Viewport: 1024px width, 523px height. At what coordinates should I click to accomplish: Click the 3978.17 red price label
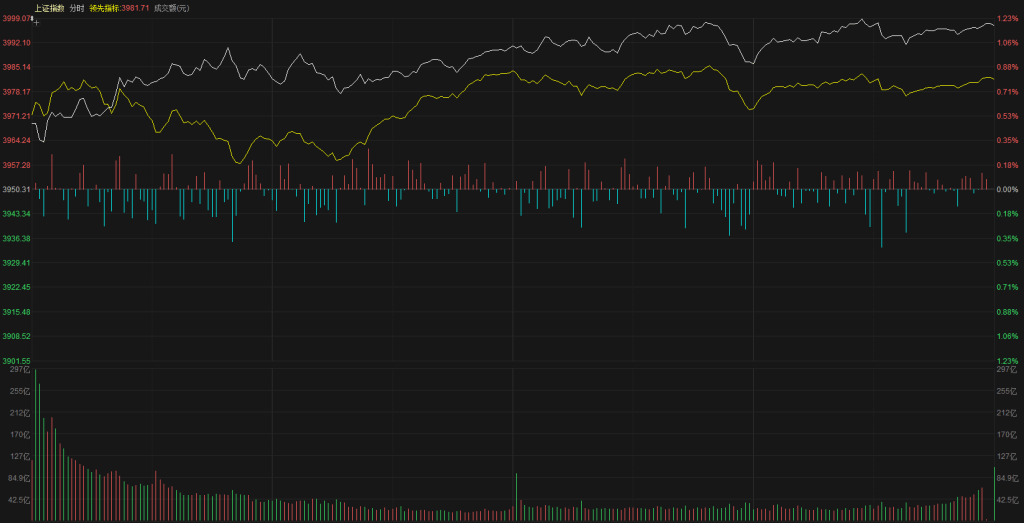(17, 92)
